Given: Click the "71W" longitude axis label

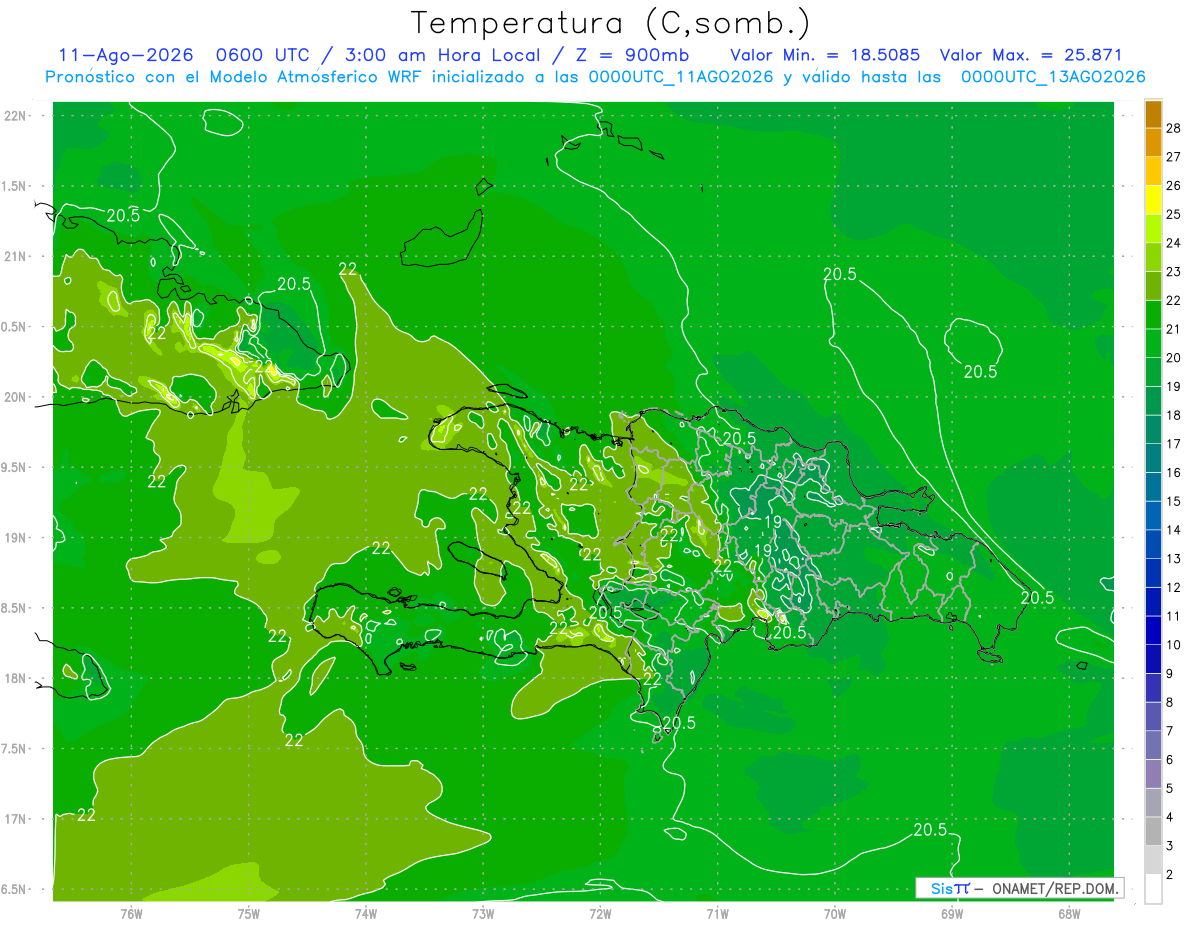Looking at the screenshot, I should pyautogui.click(x=717, y=913).
